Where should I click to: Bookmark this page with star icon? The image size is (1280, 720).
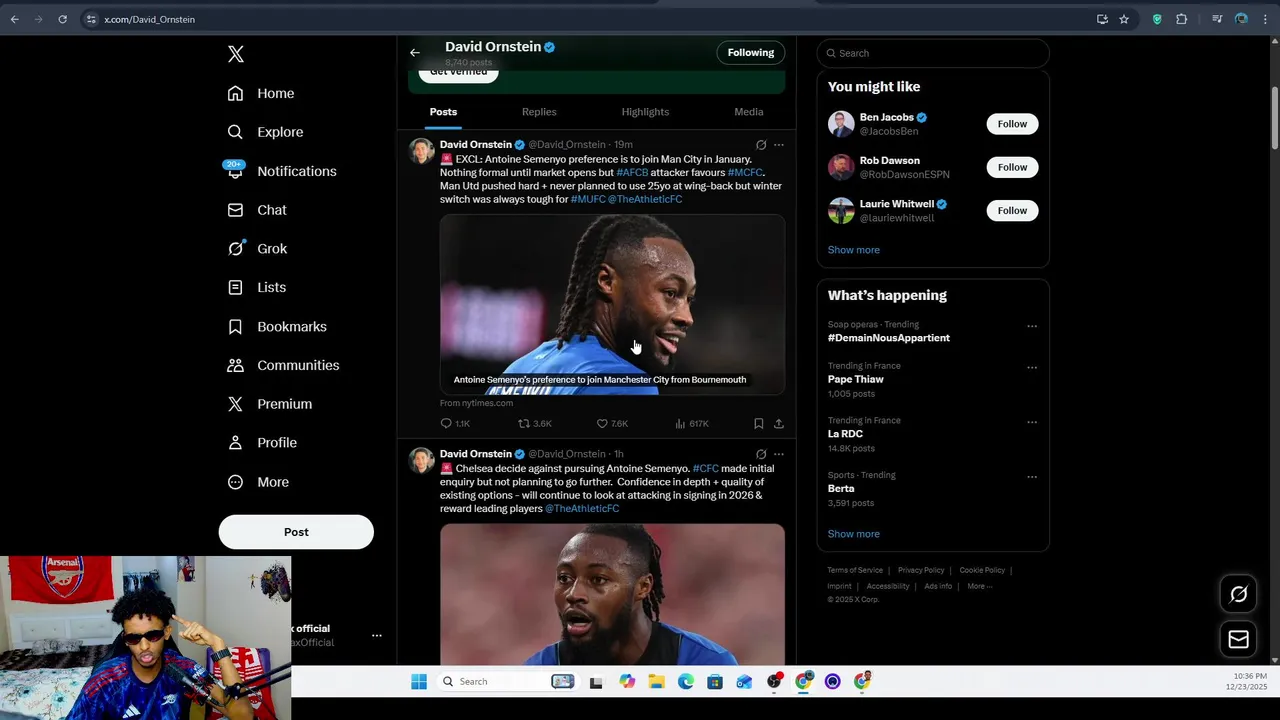(1124, 19)
